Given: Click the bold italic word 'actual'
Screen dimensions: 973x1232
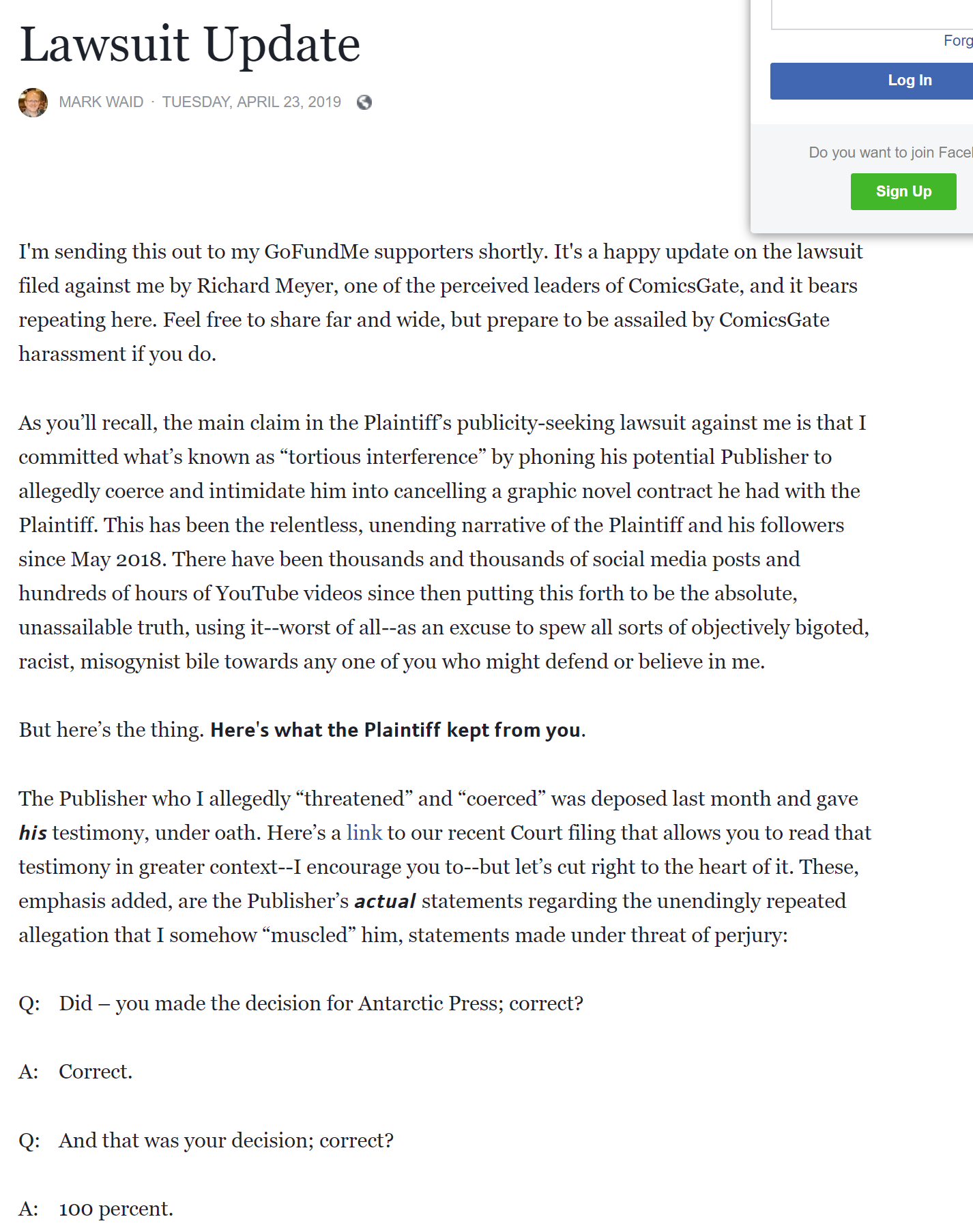Looking at the screenshot, I should (385, 901).
